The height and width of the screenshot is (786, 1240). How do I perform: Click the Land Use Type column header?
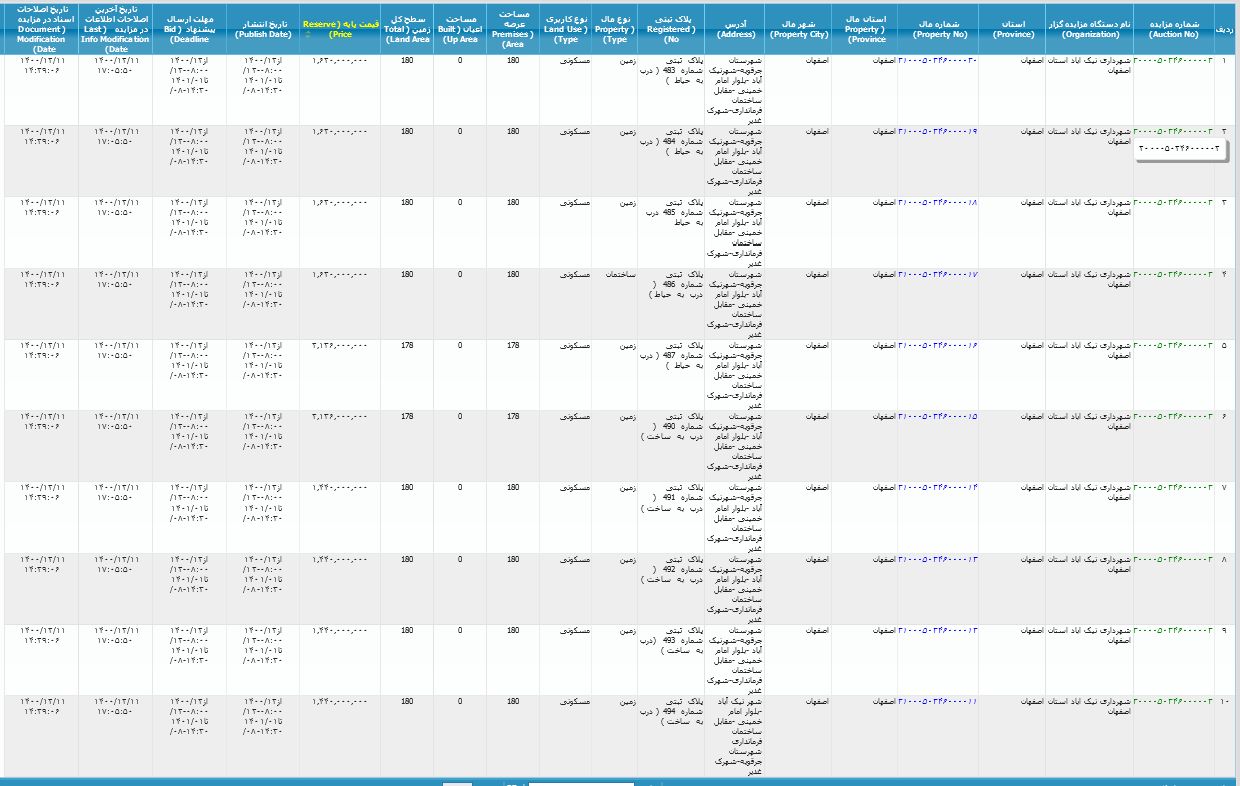click(x=567, y=27)
